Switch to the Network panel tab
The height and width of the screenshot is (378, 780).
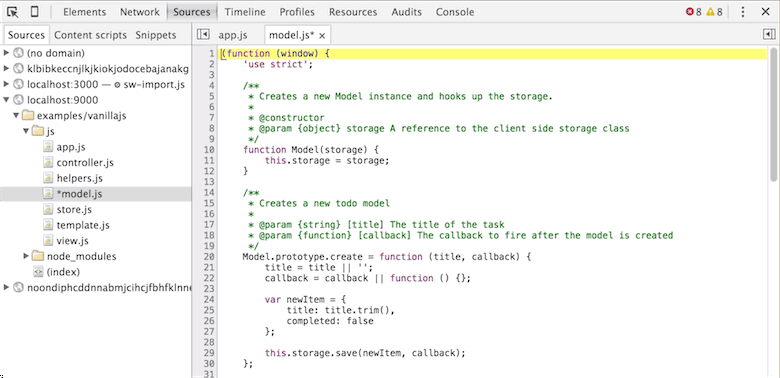(140, 12)
